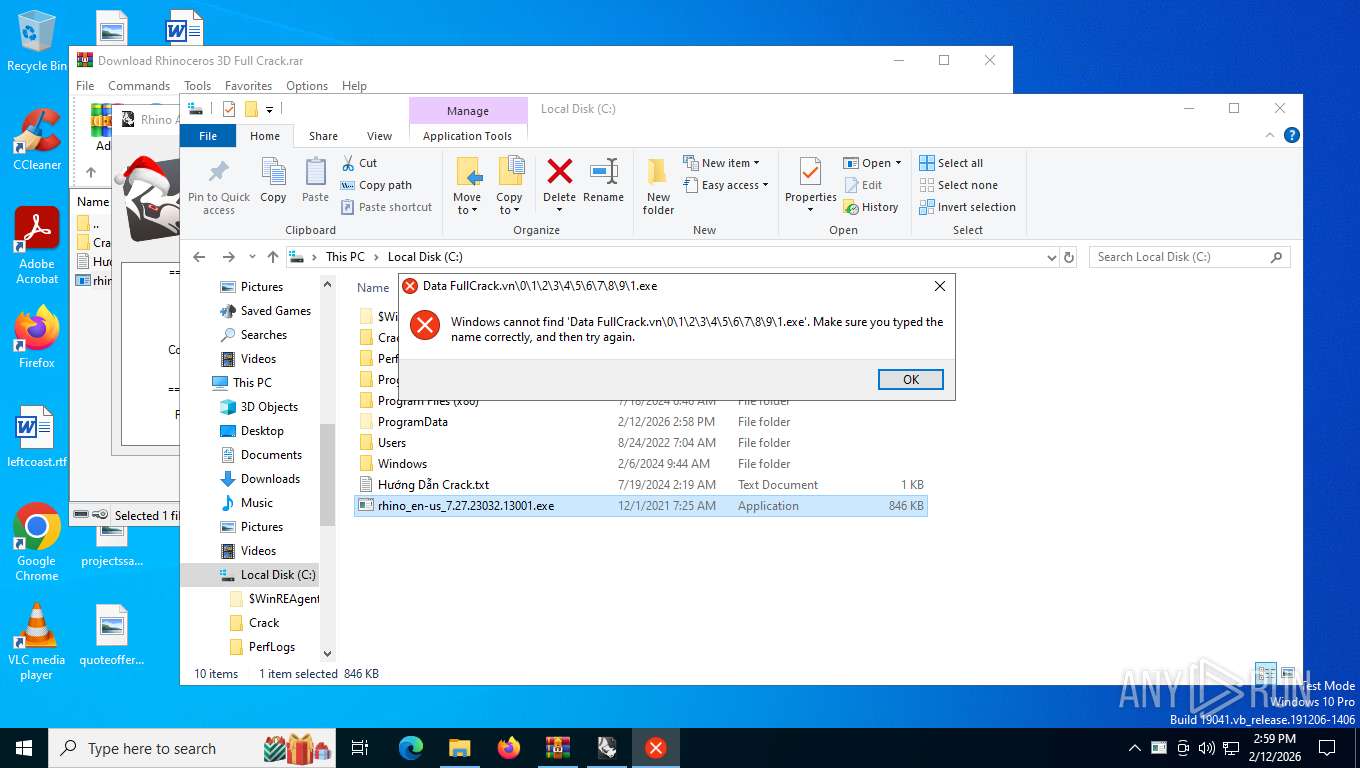1360x768 pixels.
Task: Select the Hướng Dẫn Crack.txt file
Action: tap(641, 485)
